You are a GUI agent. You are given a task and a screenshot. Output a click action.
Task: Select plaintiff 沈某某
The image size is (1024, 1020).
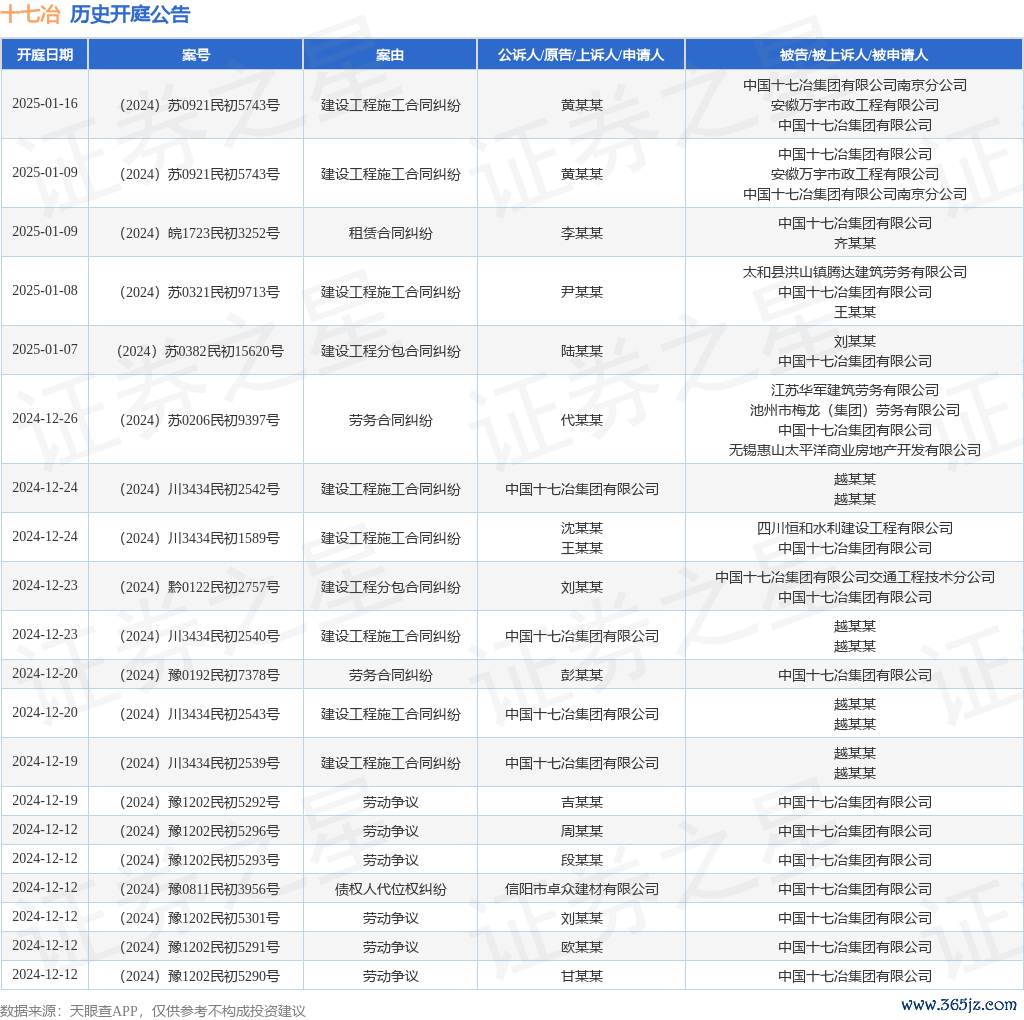(581, 528)
